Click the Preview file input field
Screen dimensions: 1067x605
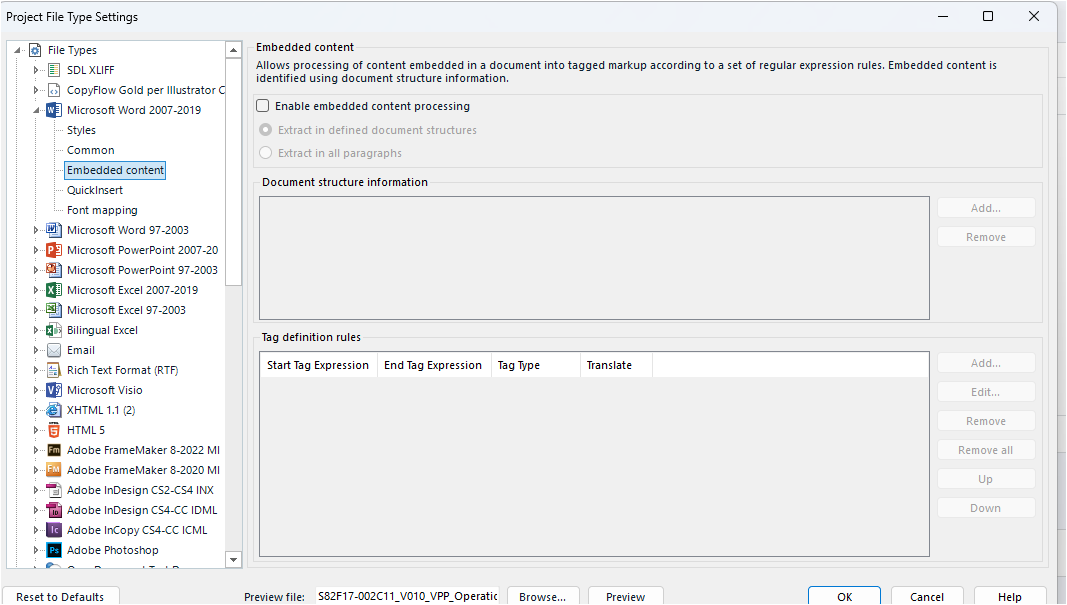(x=406, y=595)
